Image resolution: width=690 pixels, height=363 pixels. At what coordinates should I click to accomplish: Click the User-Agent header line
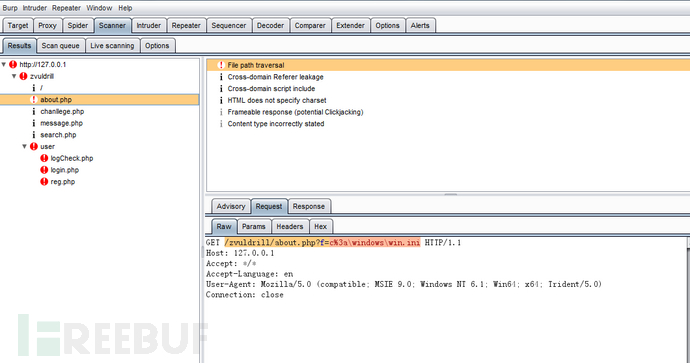click(404, 284)
